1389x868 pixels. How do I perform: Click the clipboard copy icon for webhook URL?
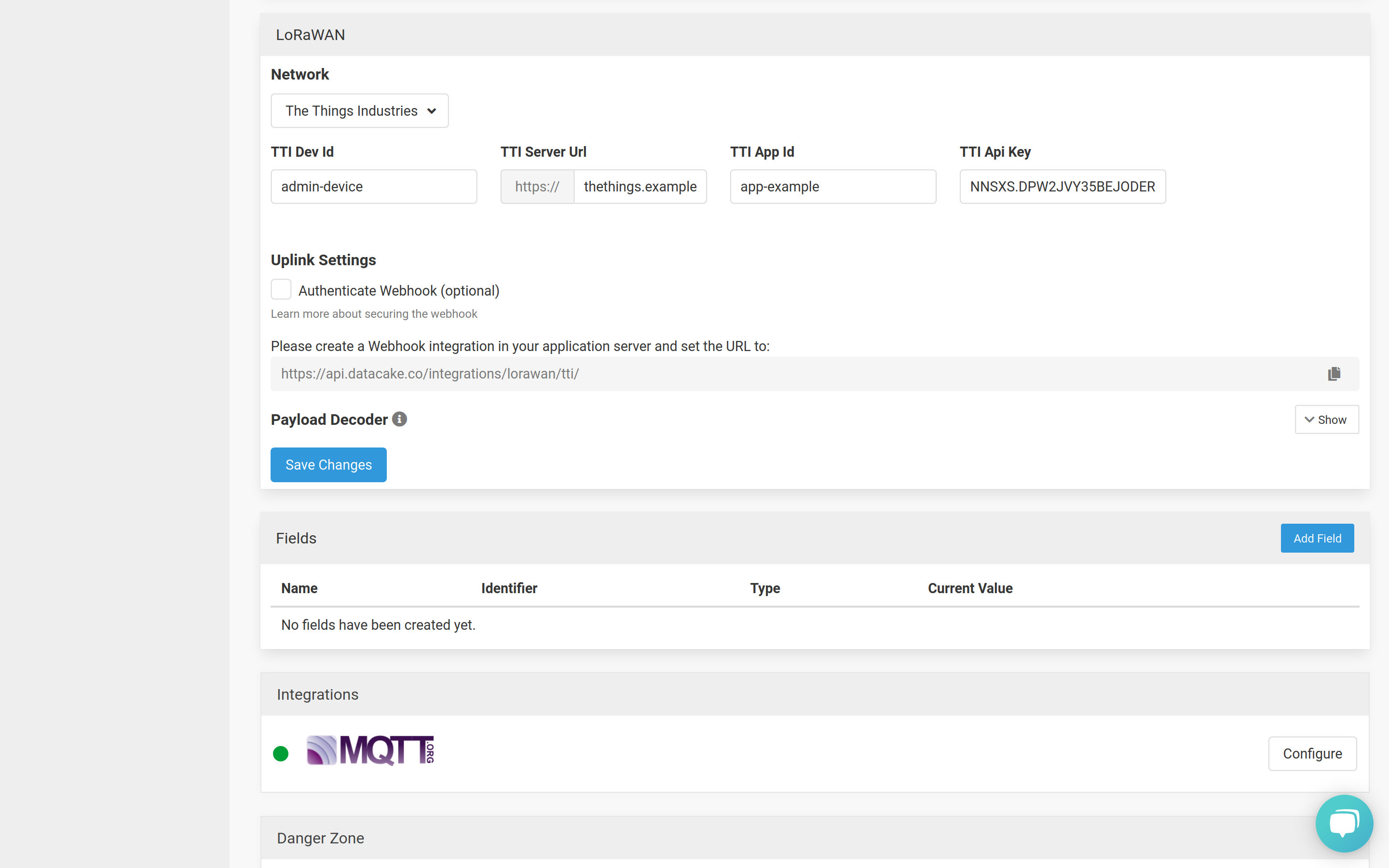tap(1334, 374)
